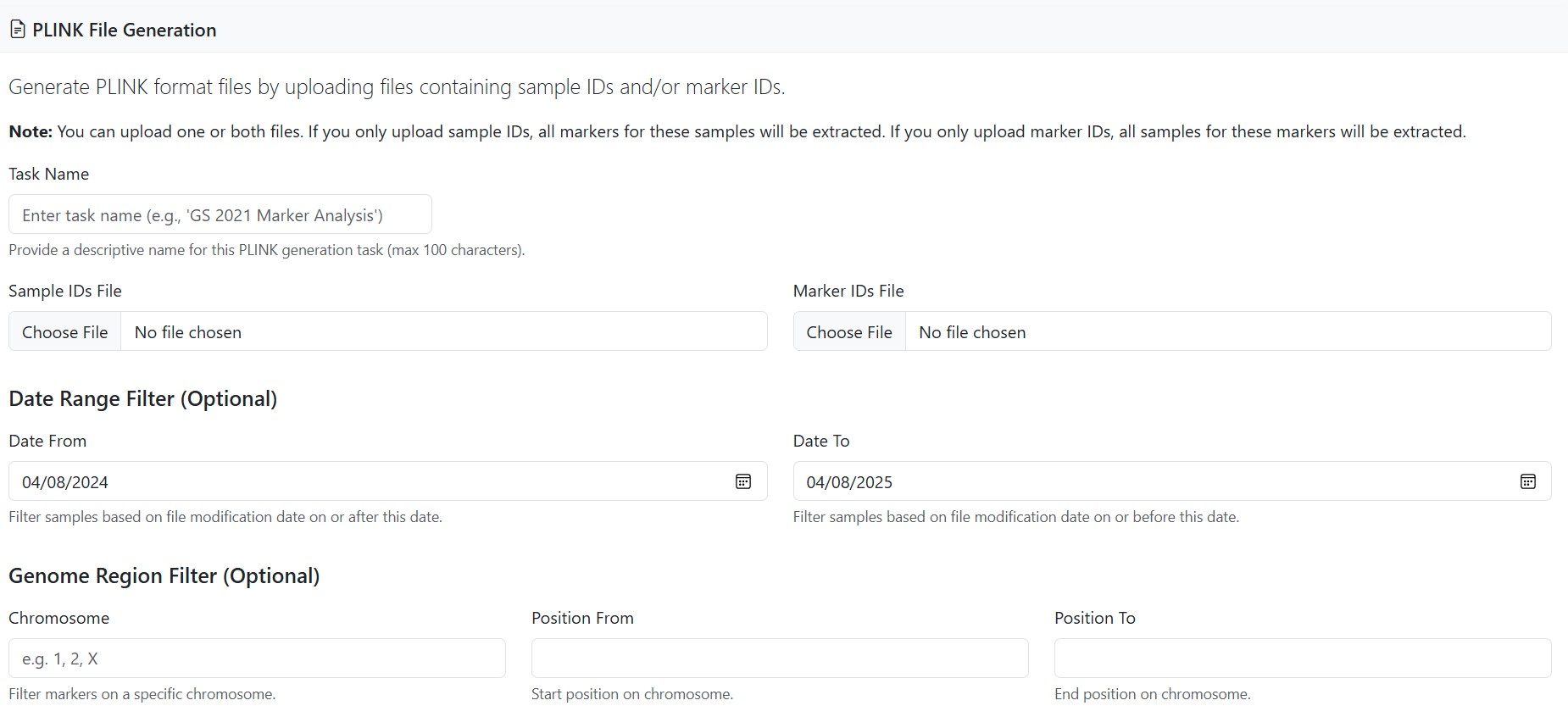Click 'on or before this date' help text
The width and height of the screenshot is (1568, 717).
(1016, 517)
